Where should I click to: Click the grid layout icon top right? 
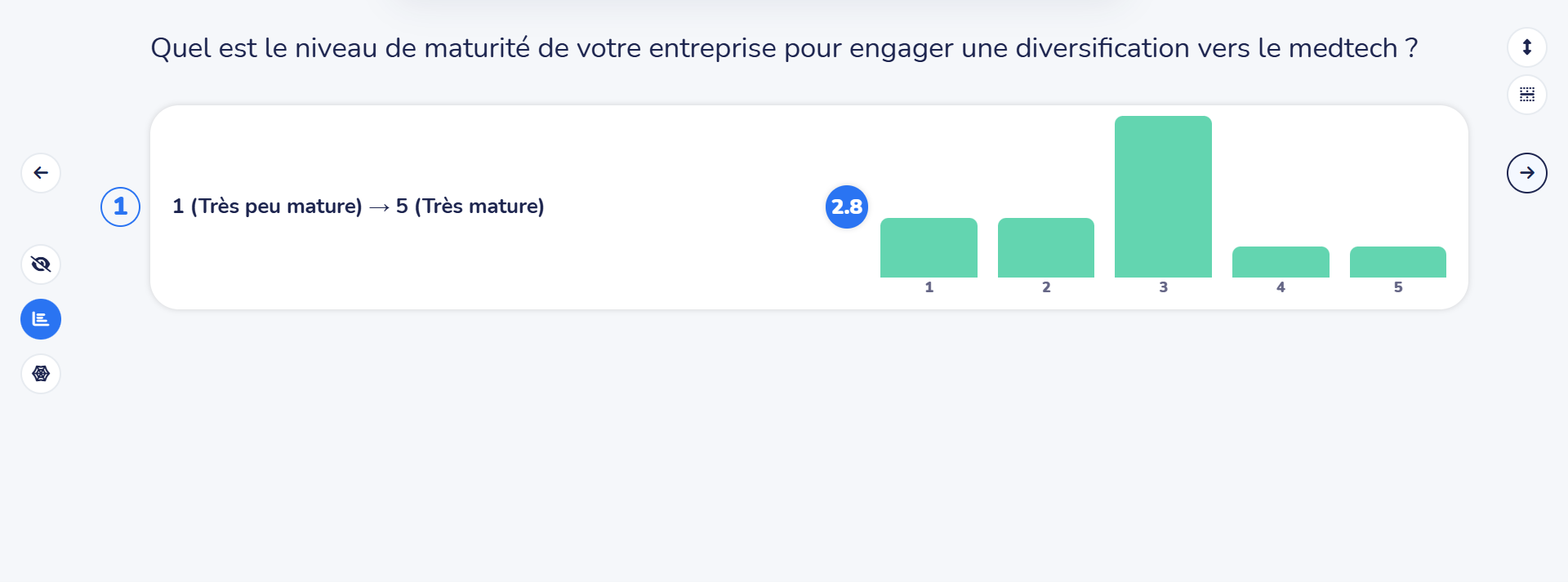point(1526,95)
